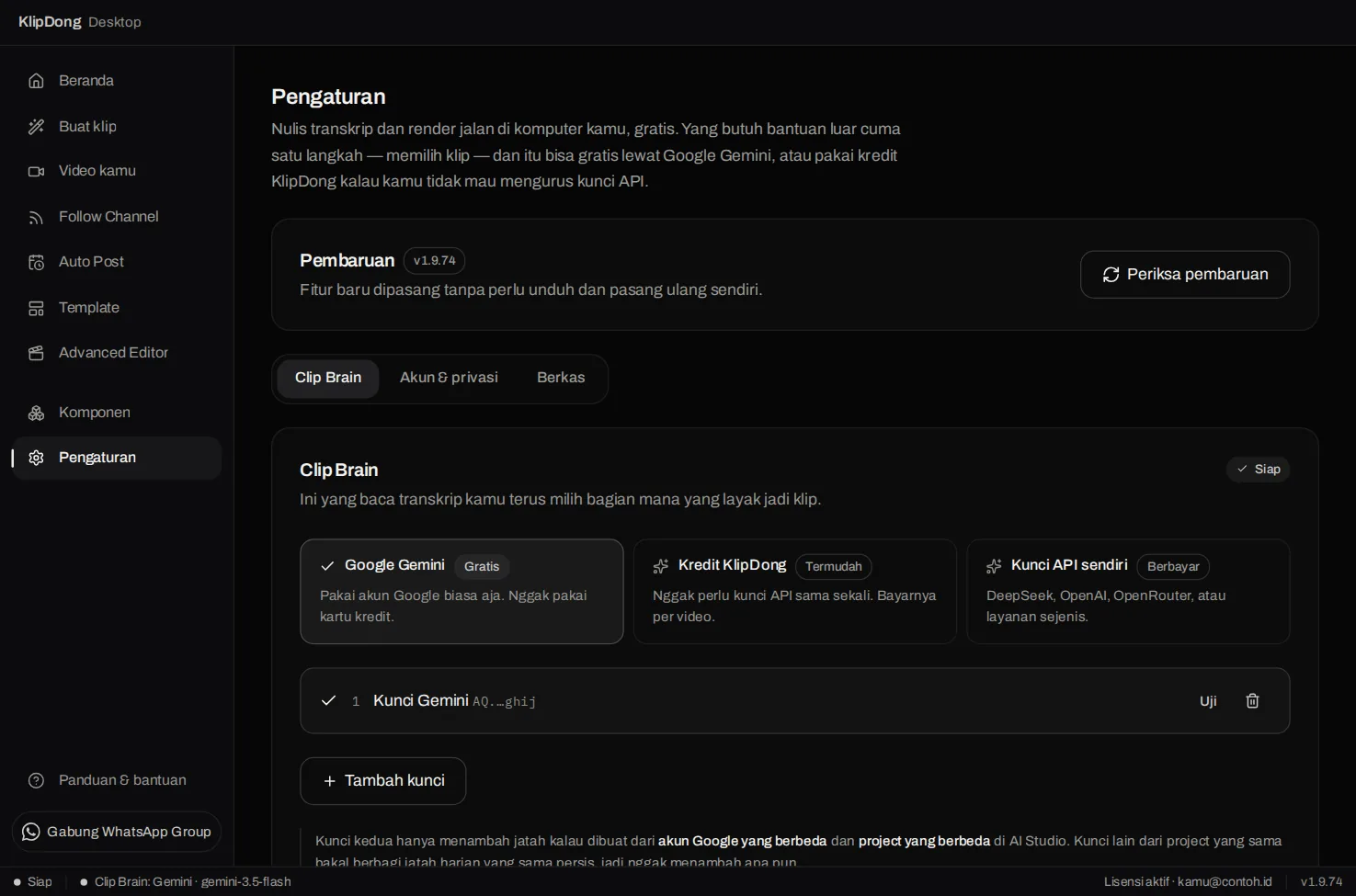This screenshot has height=896, width=1356.
Task: Go to Beranda in the sidebar
Action: (x=117, y=81)
